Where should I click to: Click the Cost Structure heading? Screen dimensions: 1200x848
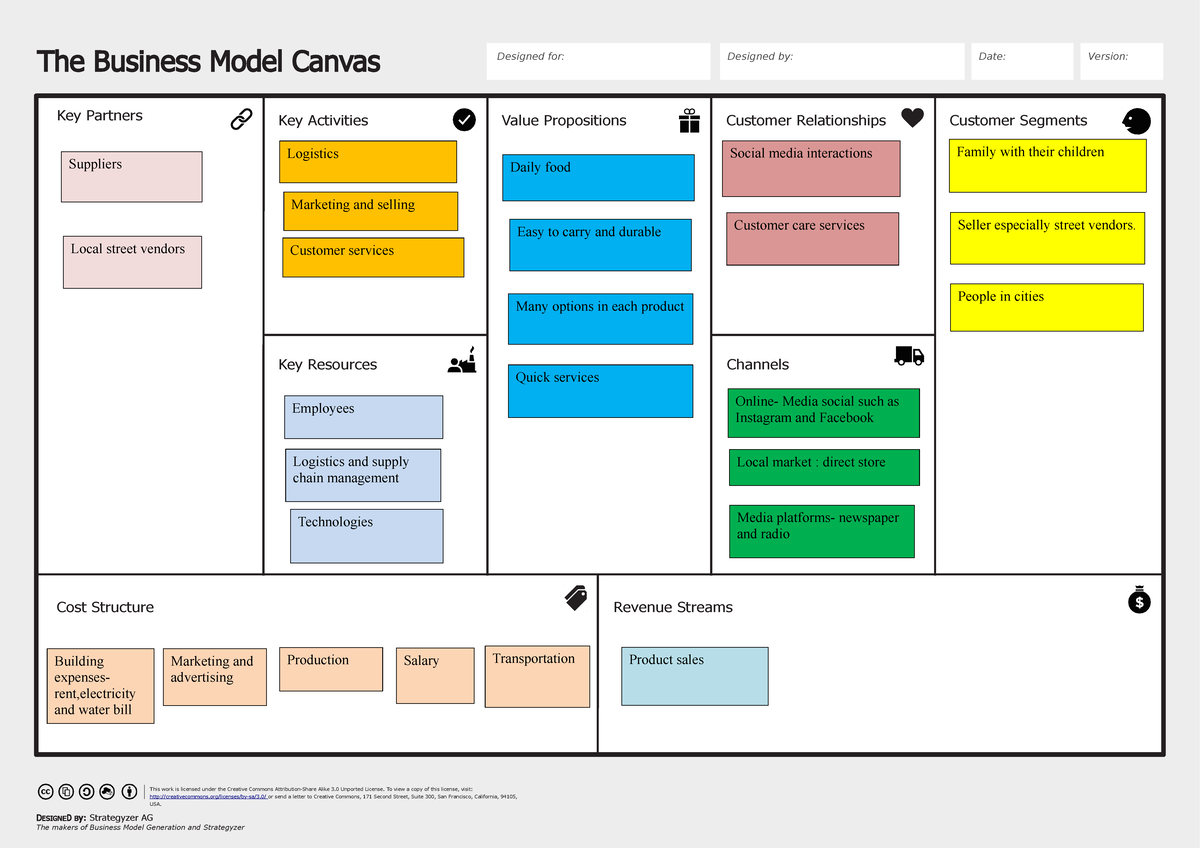click(x=105, y=607)
